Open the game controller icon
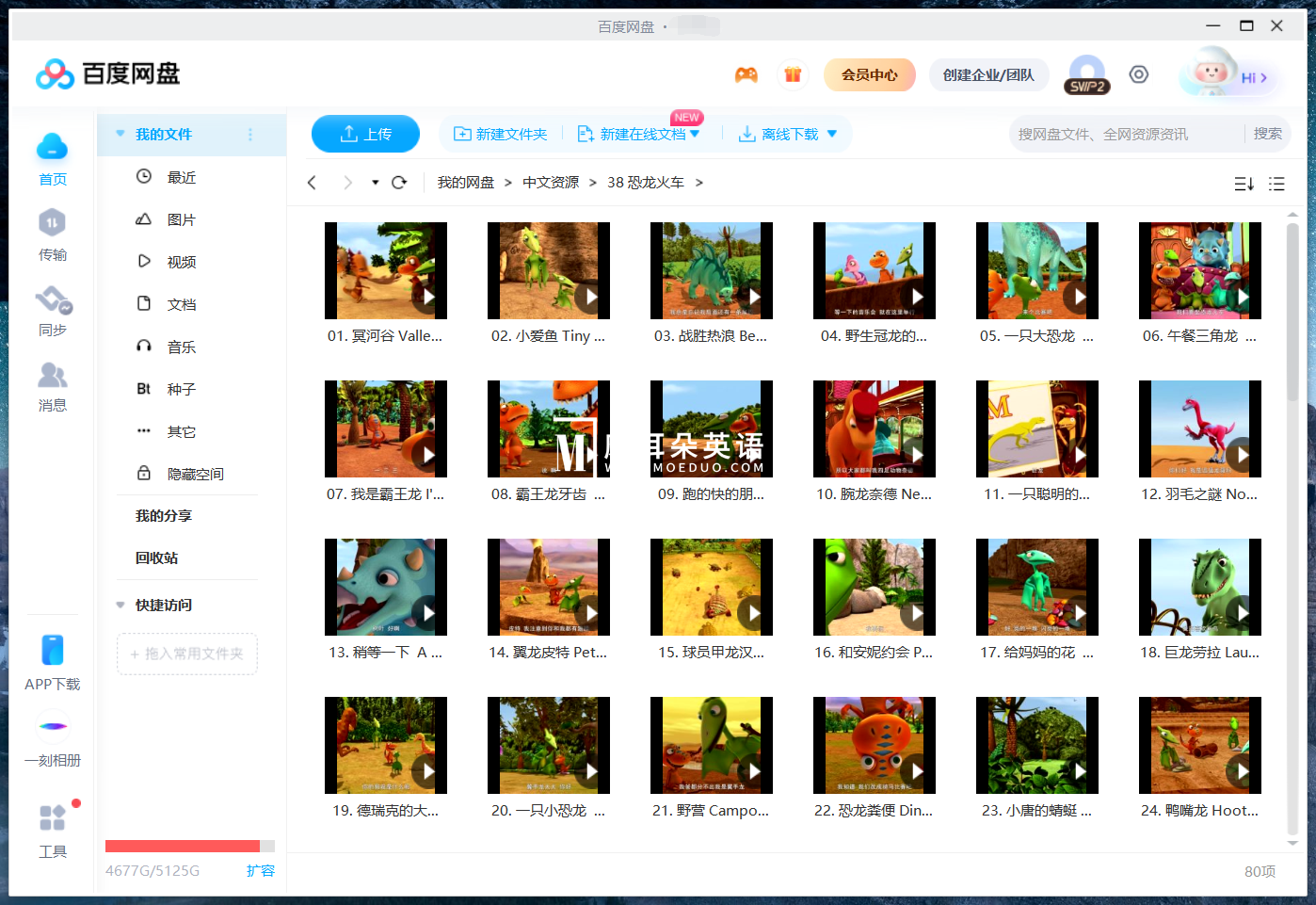 (x=746, y=73)
